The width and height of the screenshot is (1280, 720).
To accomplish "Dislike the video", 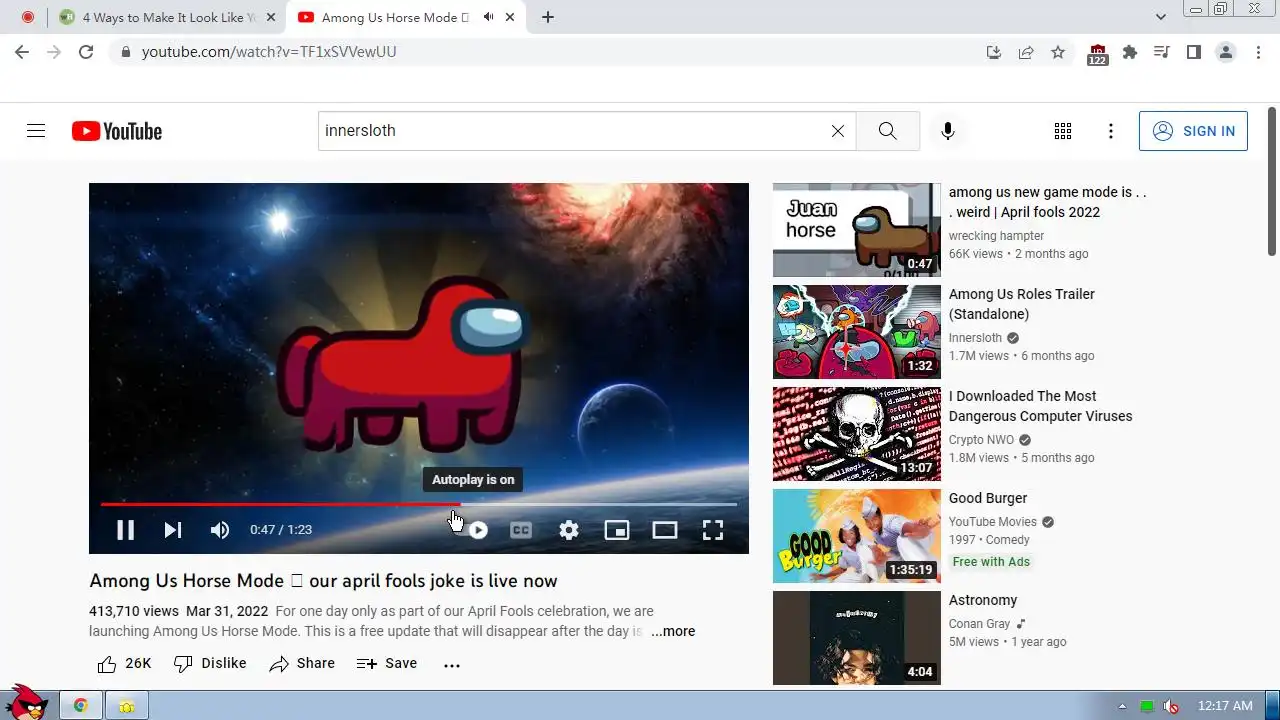I will click(210, 664).
